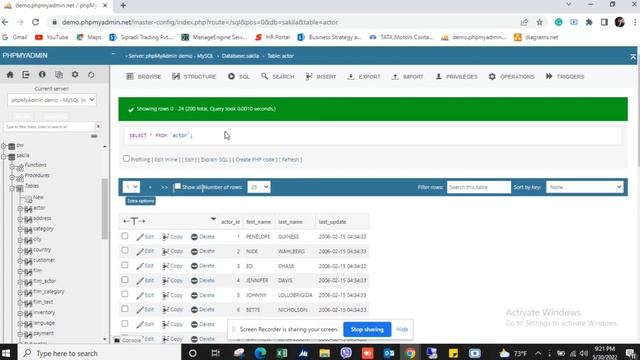Collapse the Tables tree node
The height and width of the screenshot is (360, 640).
[x=12, y=188]
